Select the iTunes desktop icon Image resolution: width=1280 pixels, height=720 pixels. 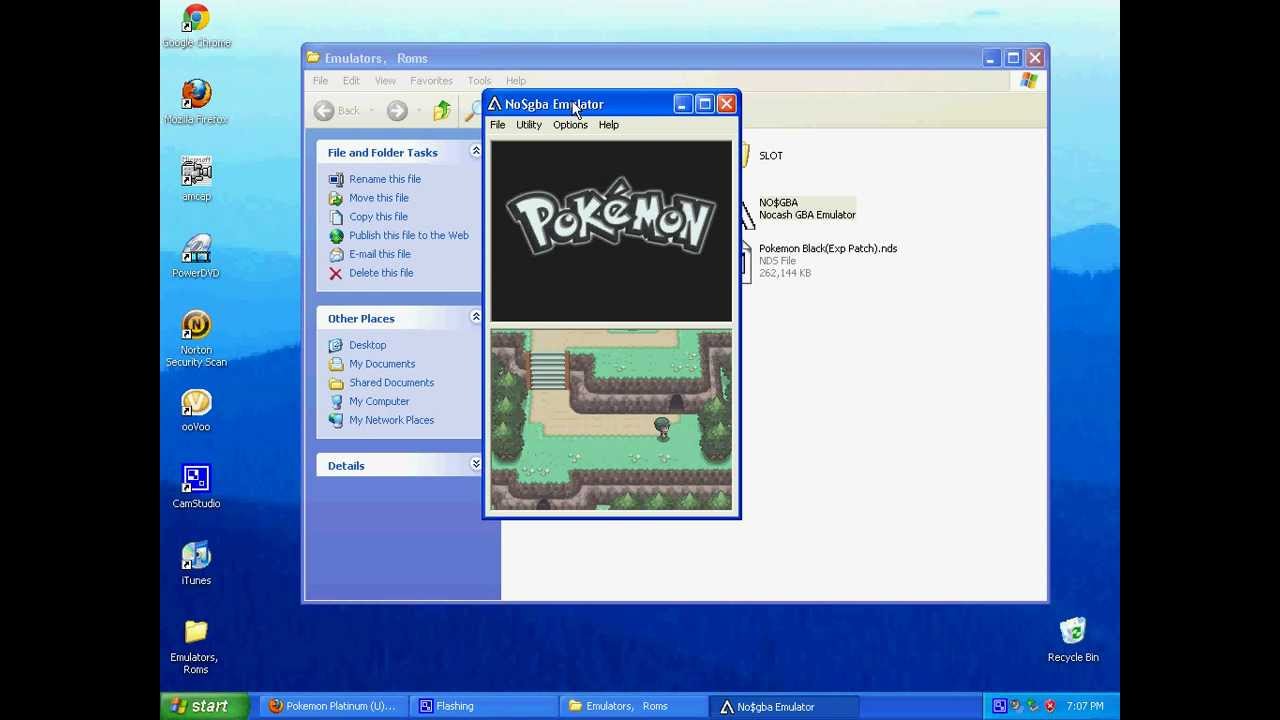(196, 563)
